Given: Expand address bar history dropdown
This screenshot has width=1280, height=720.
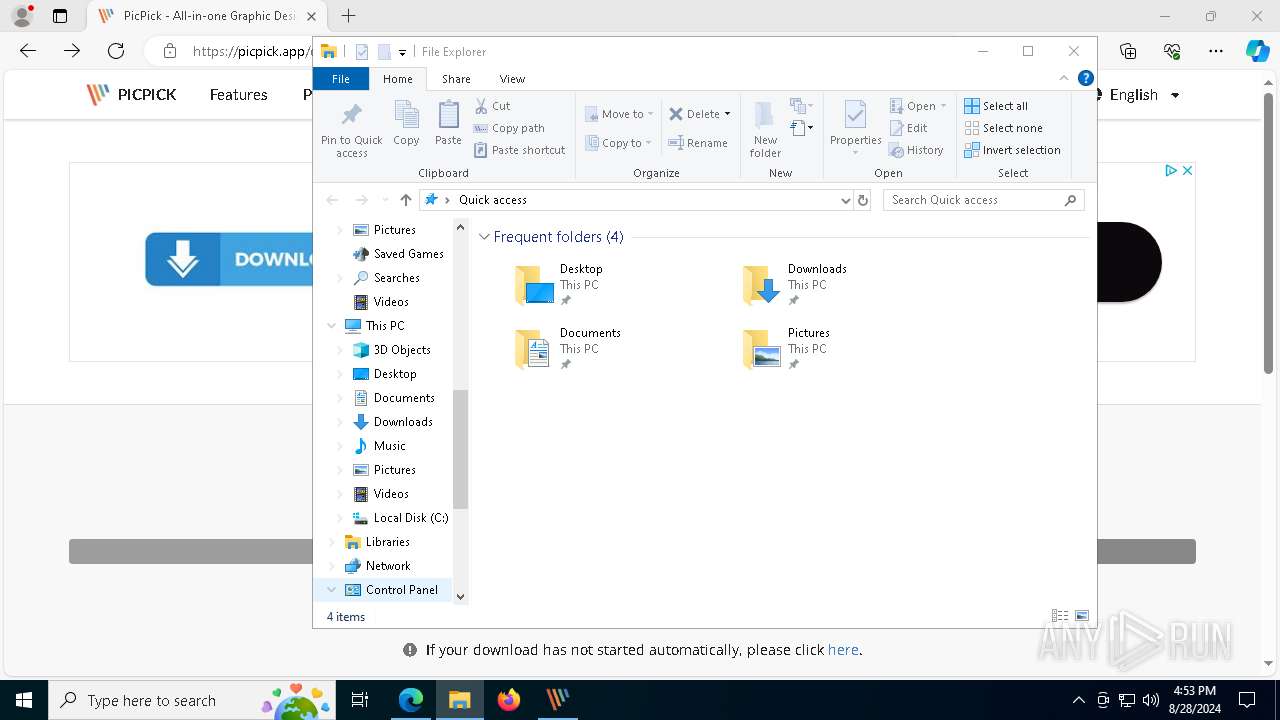Looking at the screenshot, I should 846,200.
